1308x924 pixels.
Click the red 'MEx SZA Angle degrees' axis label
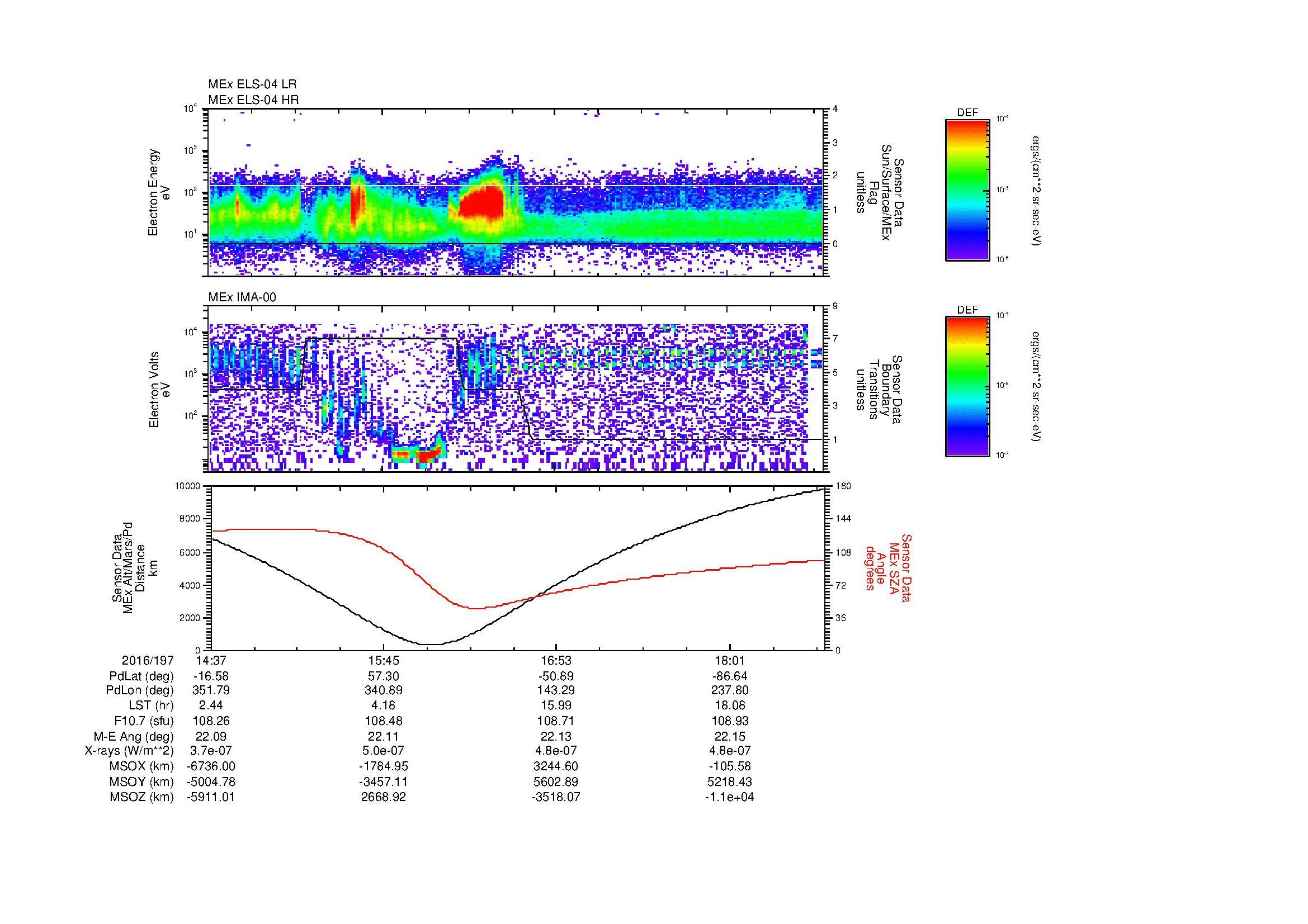[888, 567]
